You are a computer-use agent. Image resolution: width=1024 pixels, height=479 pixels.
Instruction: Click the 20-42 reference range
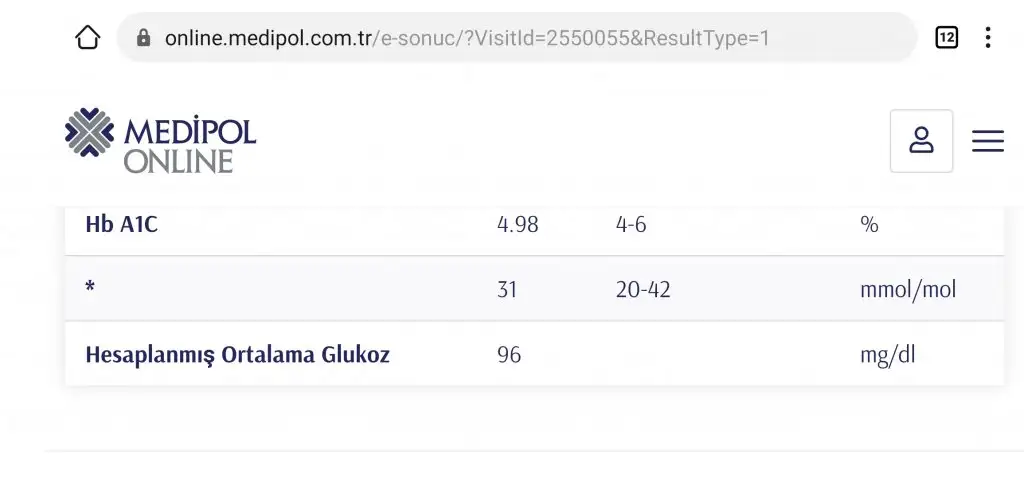[643, 289]
